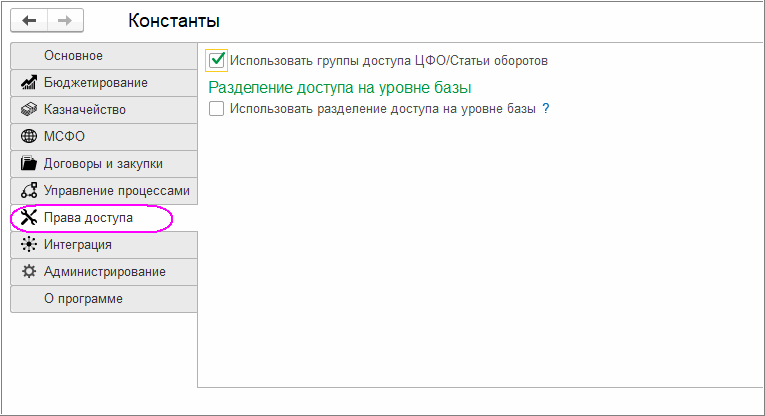Click the Разделение доступа на уровне базы heading
The height and width of the screenshot is (416, 765).
[339, 88]
